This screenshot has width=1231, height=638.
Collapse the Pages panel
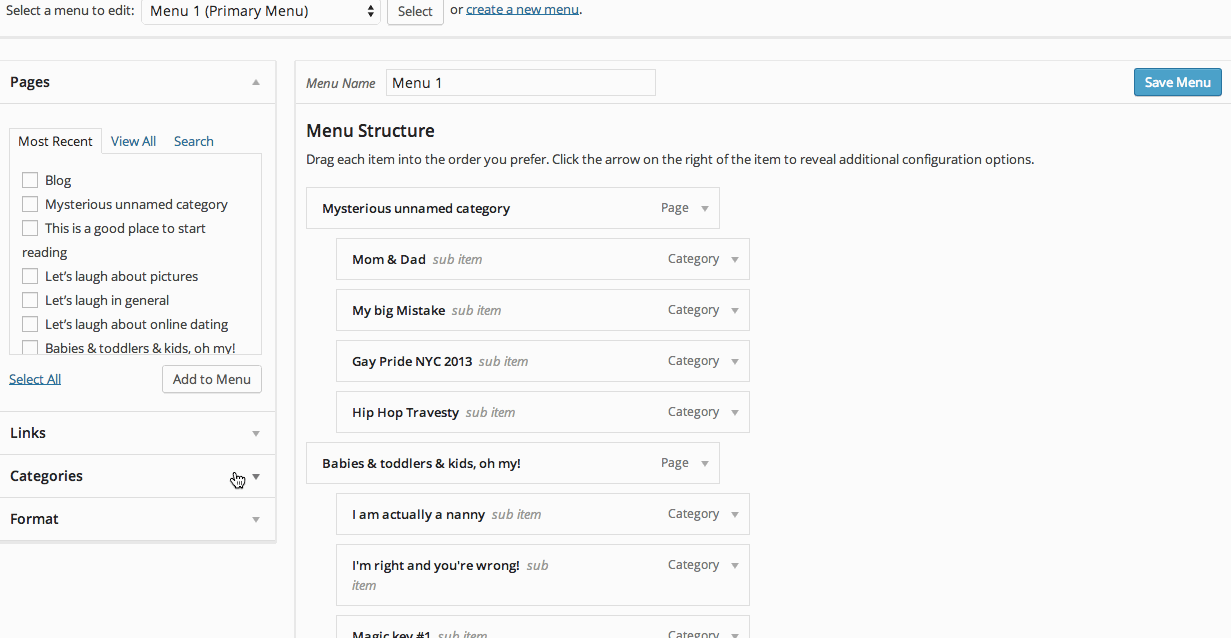tap(256, 83)
